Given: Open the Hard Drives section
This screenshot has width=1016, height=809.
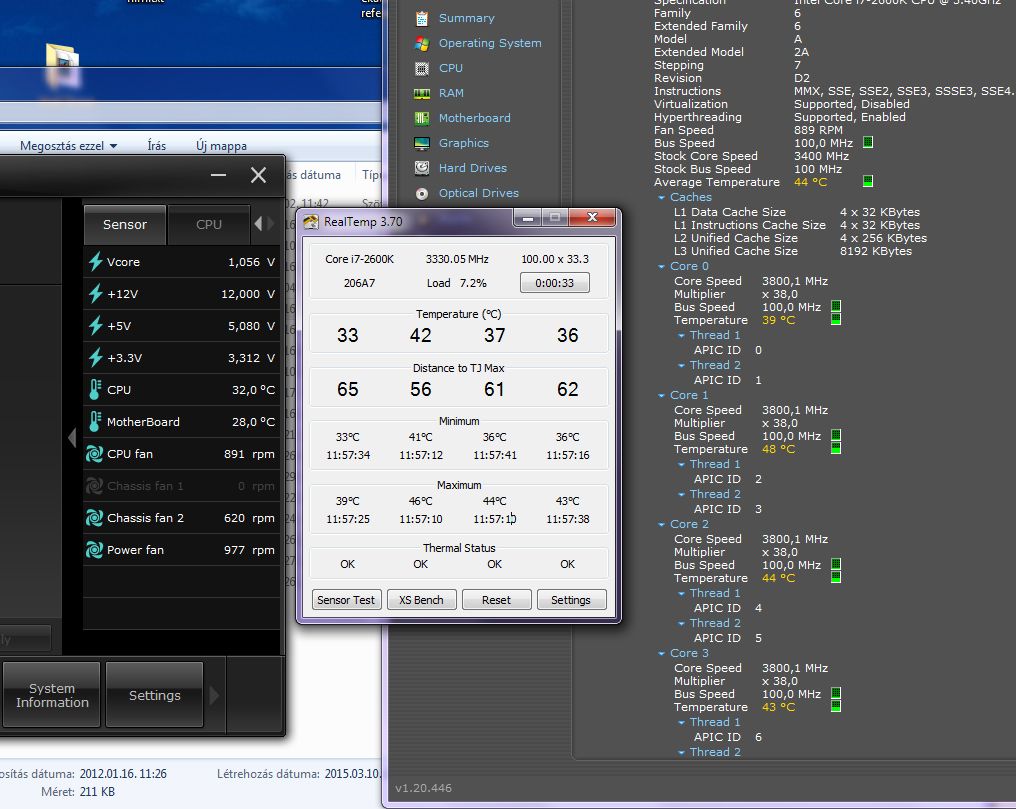Looking at the screenshot, I should coord(472,168).
